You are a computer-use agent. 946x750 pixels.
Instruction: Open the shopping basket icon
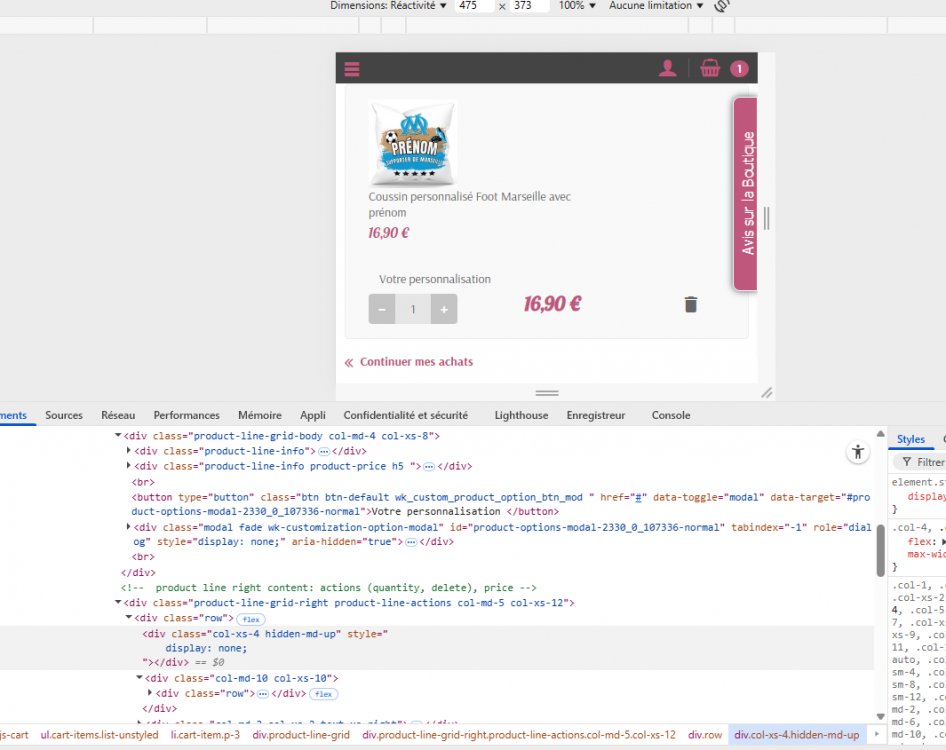click(710, 68)
